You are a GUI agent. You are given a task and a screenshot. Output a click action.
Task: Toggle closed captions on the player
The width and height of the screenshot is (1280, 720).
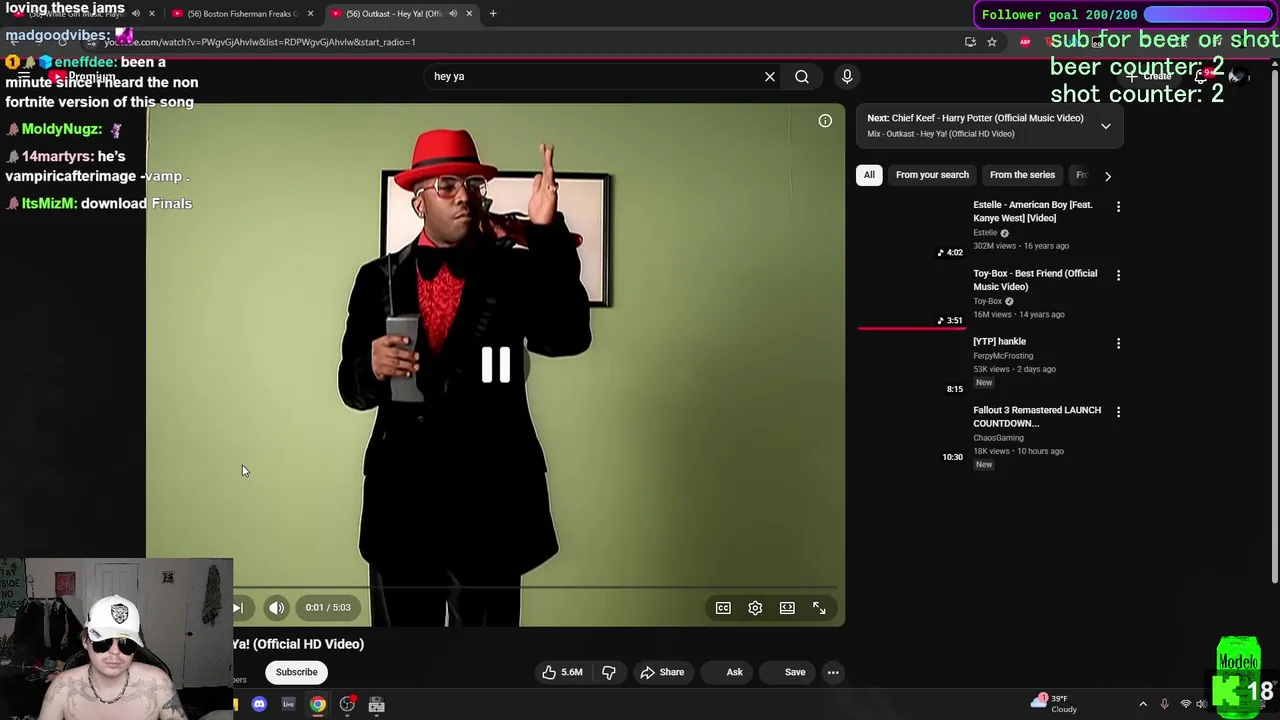(723, 608)
